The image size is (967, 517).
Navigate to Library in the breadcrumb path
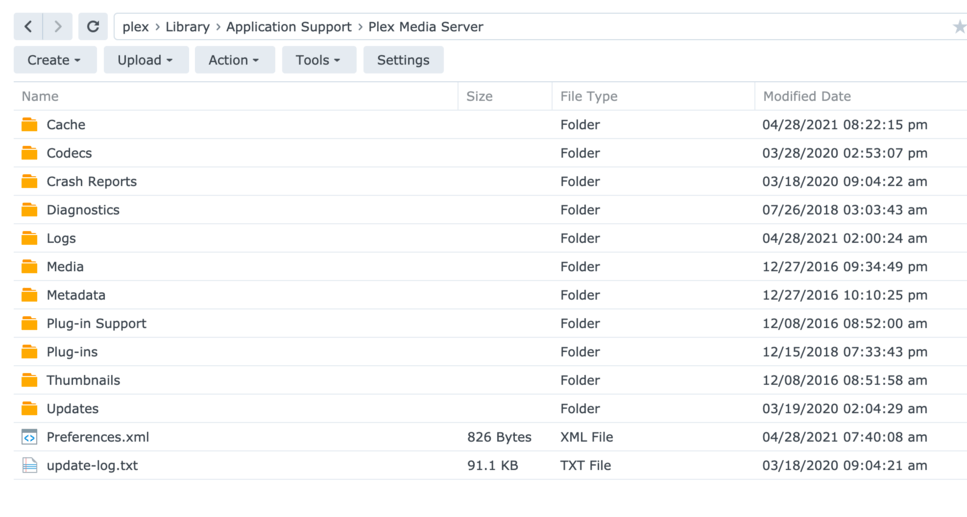[x=187, y=27]
